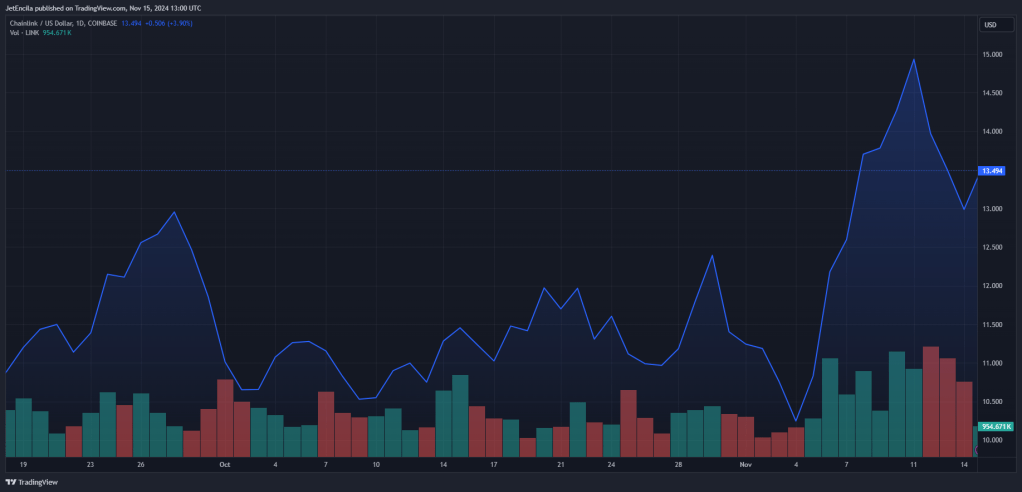Click the 14.000 price scale label

(993, 132)
